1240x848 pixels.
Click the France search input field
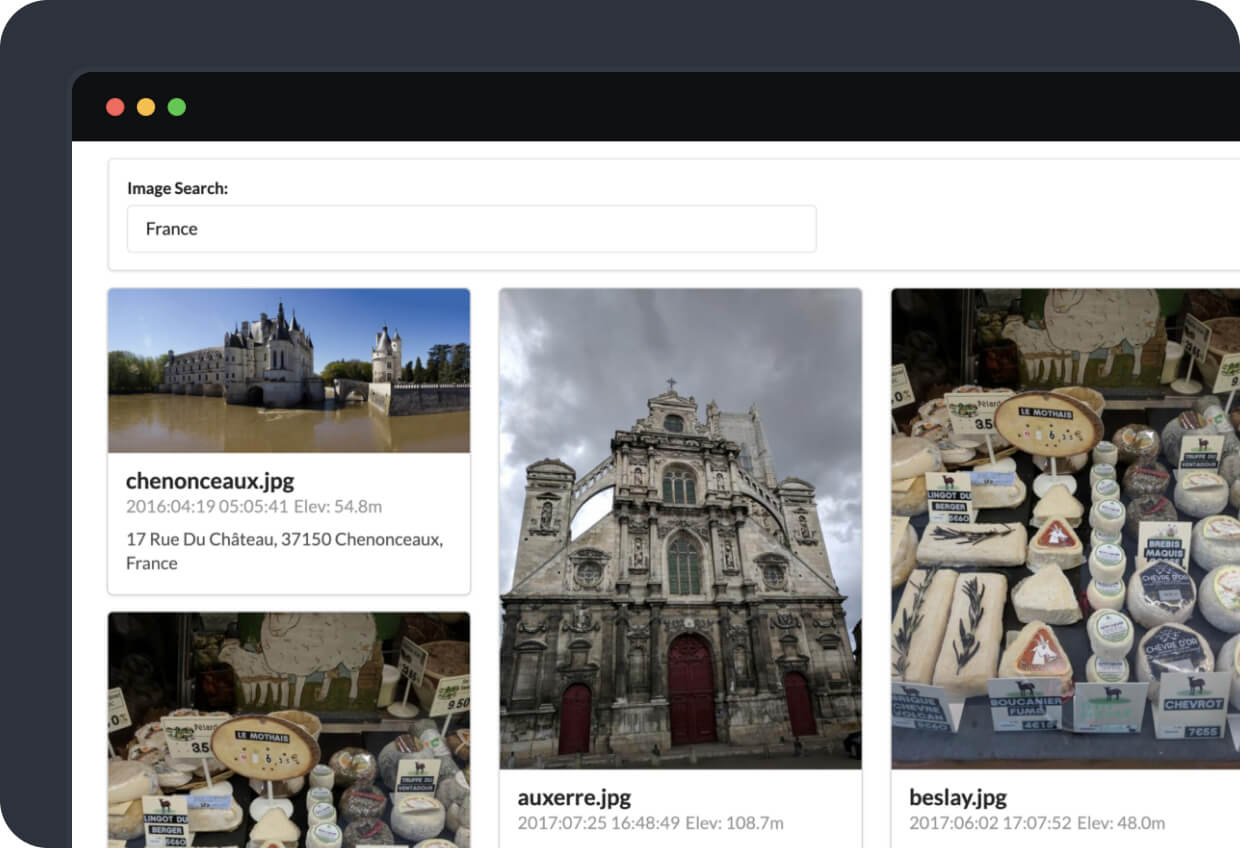470,229
